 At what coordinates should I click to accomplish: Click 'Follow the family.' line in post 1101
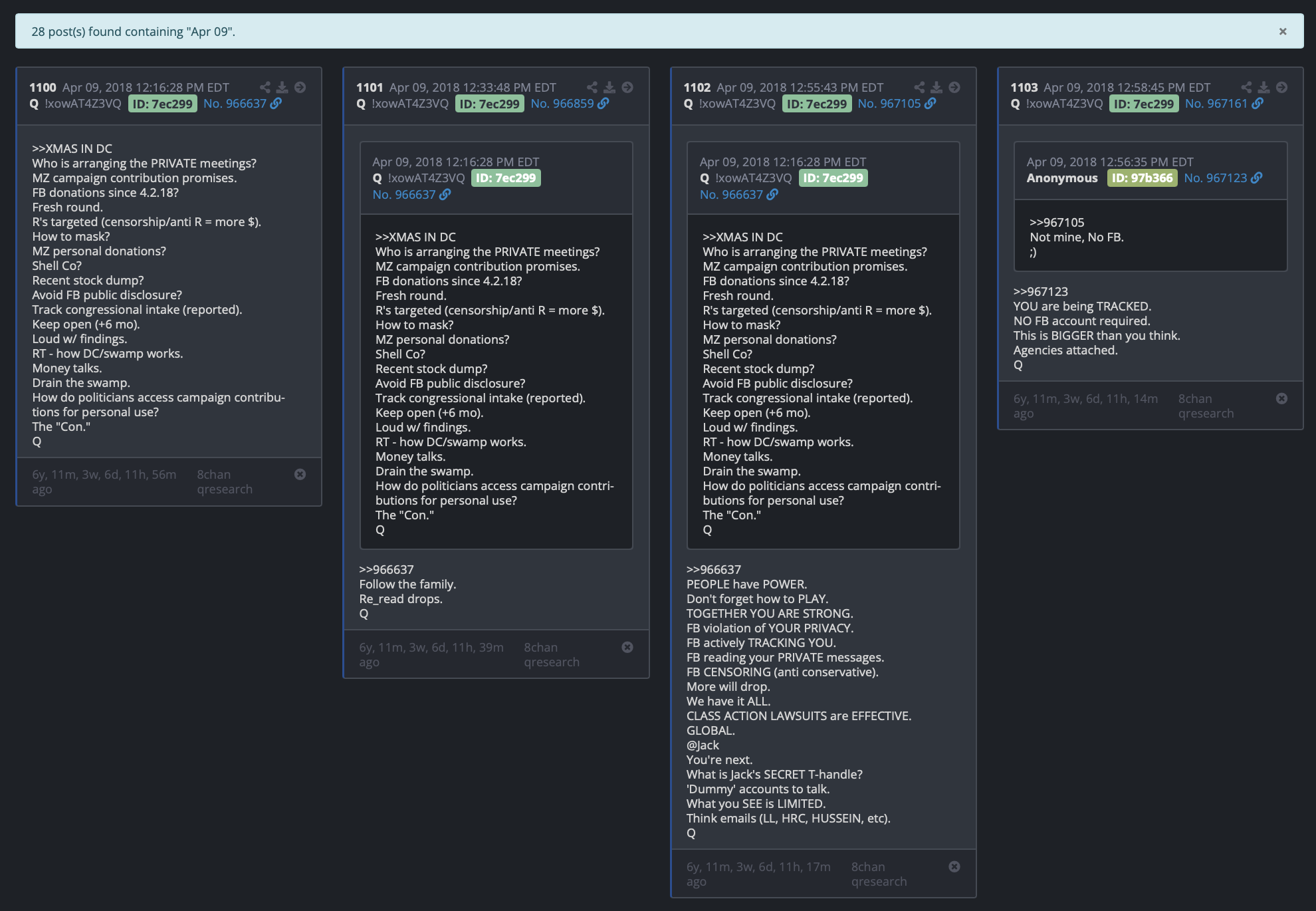coord(407,585)
